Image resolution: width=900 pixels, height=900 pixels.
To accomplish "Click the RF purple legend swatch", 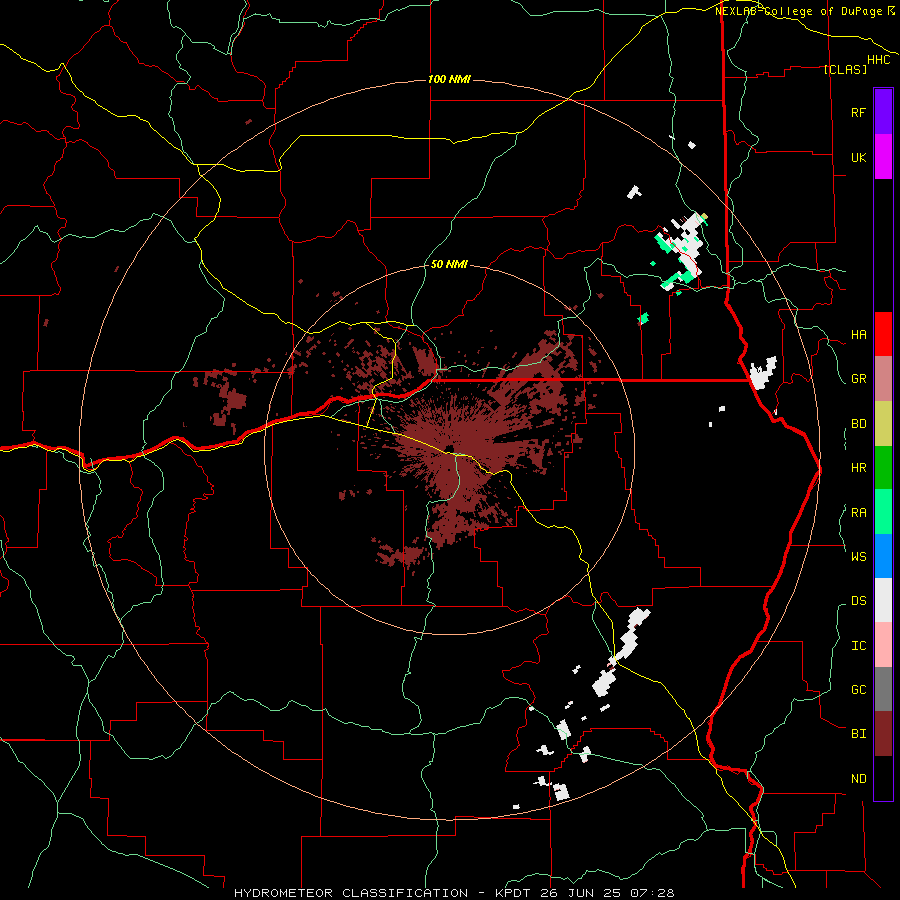I will point(883,112).
